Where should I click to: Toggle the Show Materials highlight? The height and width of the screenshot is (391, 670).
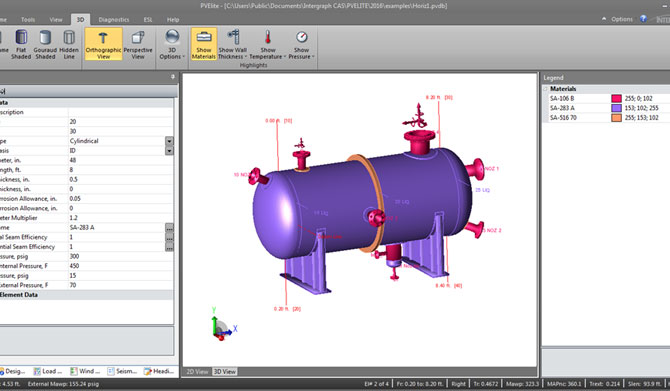[x=204, y=44]
